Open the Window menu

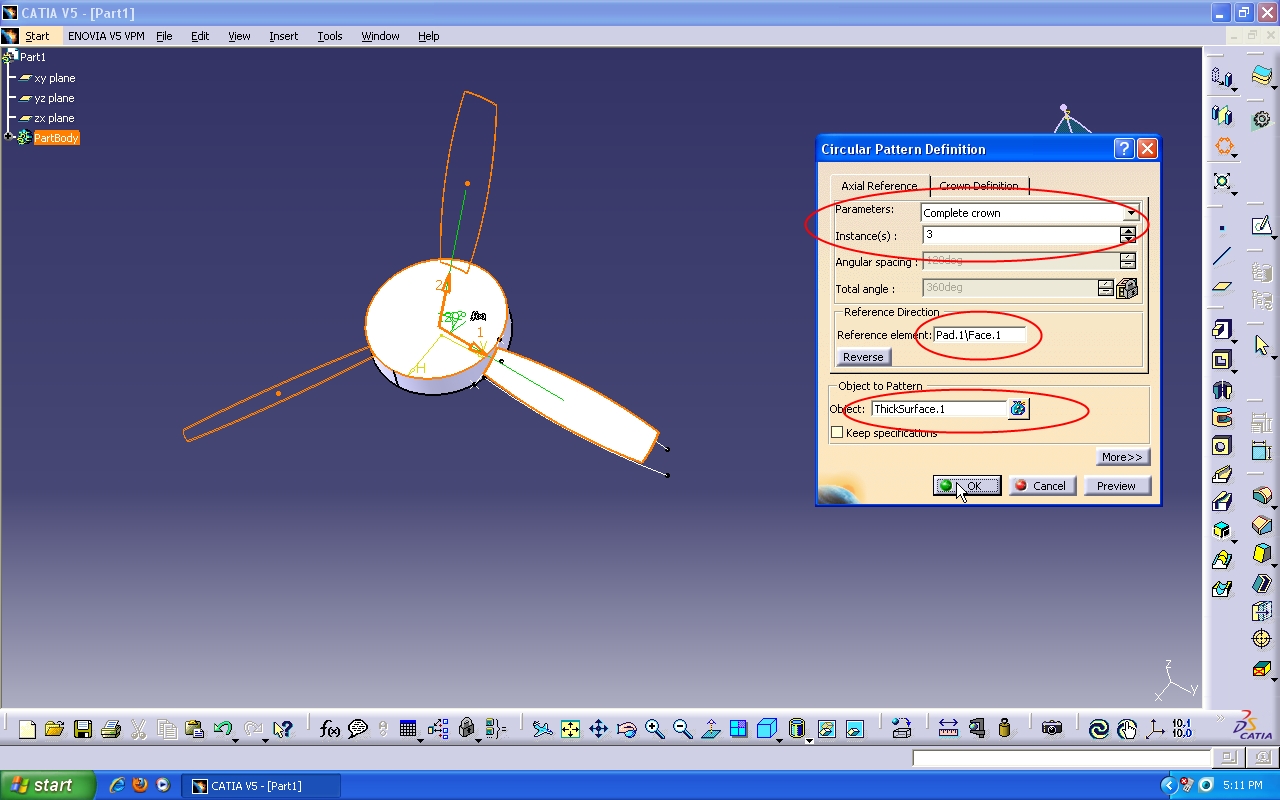click(x=380, y=36)
